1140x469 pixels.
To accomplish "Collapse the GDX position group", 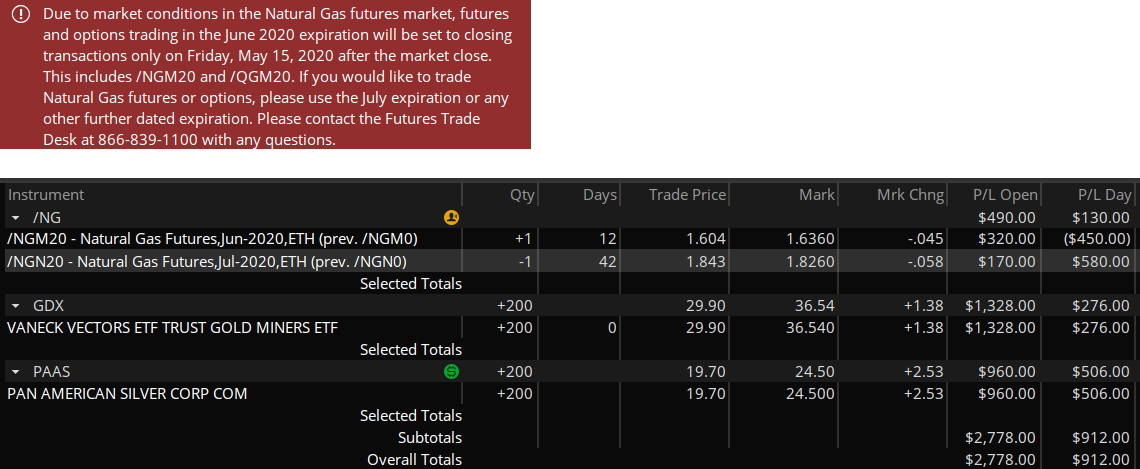I will [x=17, y=305].
